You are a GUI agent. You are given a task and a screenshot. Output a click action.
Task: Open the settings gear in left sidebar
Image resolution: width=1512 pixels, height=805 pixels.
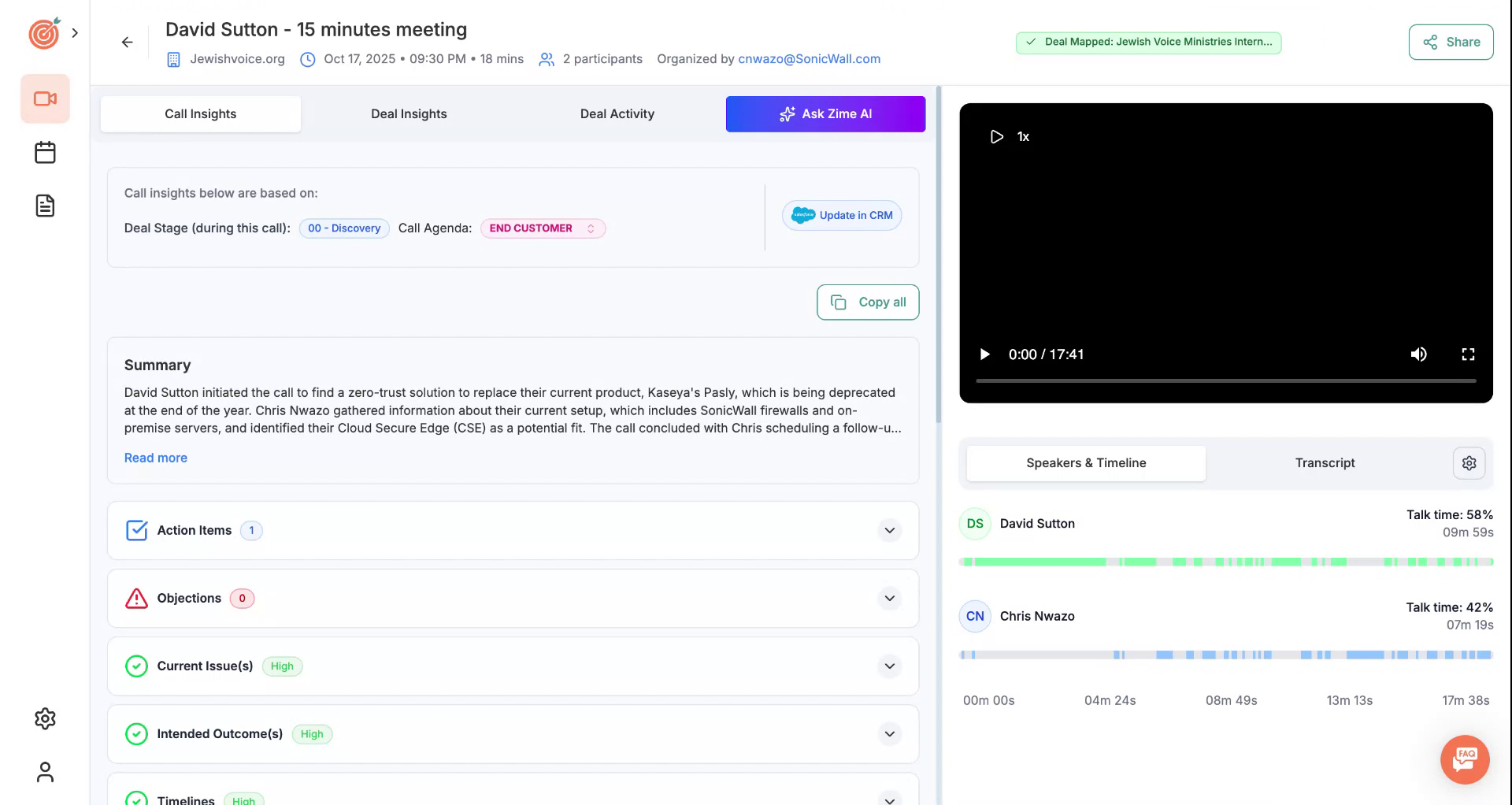[45, 718]
